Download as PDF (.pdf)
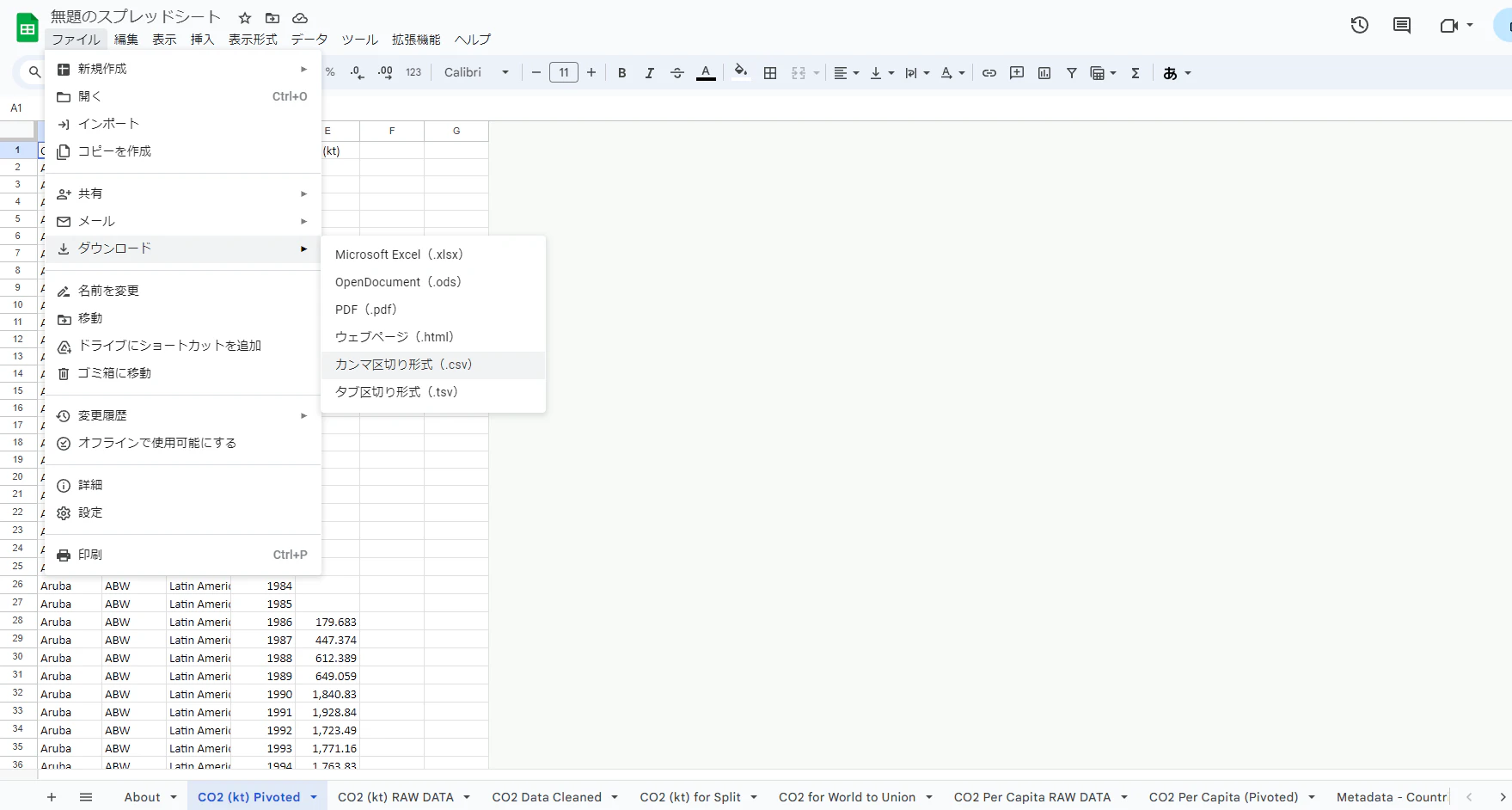This screenshot has width=1512, height=810. point(433,310)
